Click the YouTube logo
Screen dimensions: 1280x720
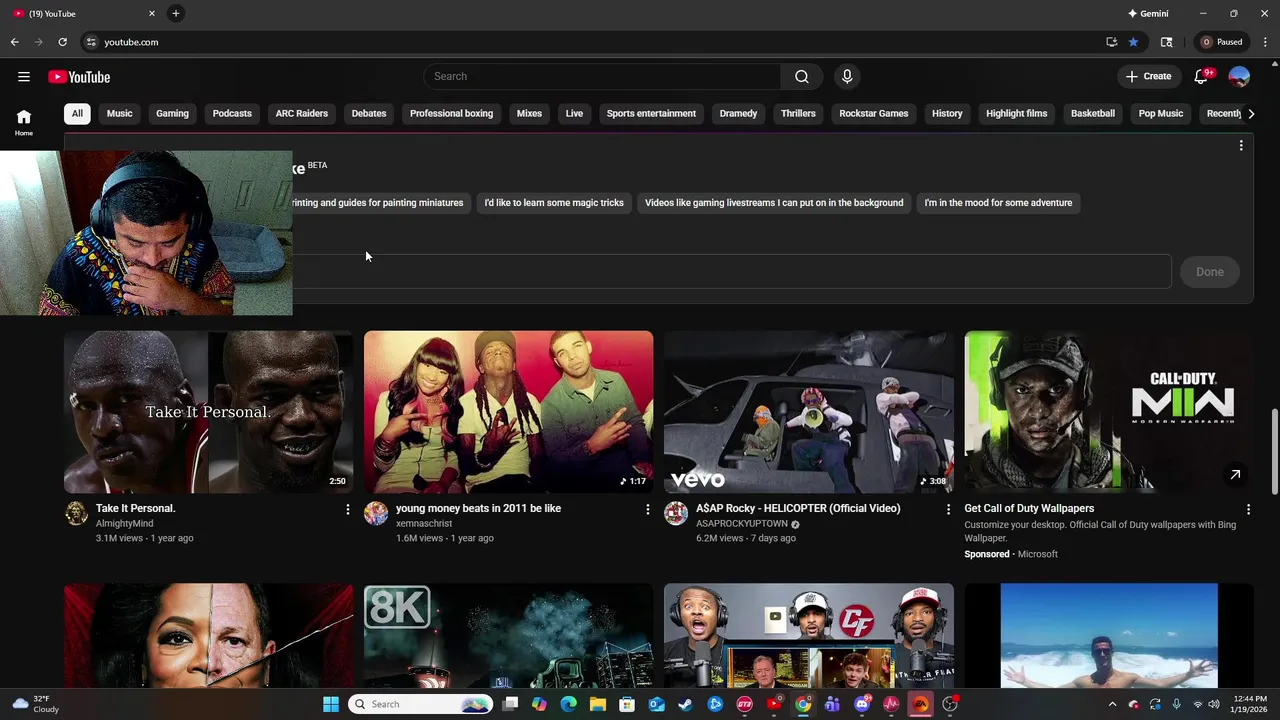79,77
